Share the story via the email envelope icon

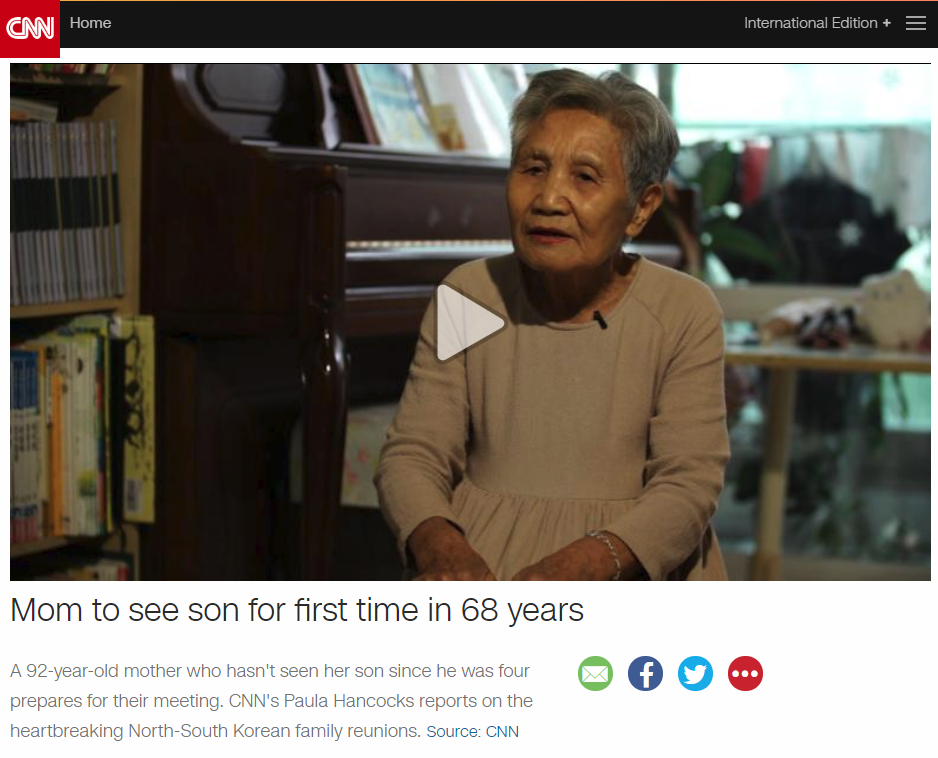pyautogui.click(x=595, y=674)
